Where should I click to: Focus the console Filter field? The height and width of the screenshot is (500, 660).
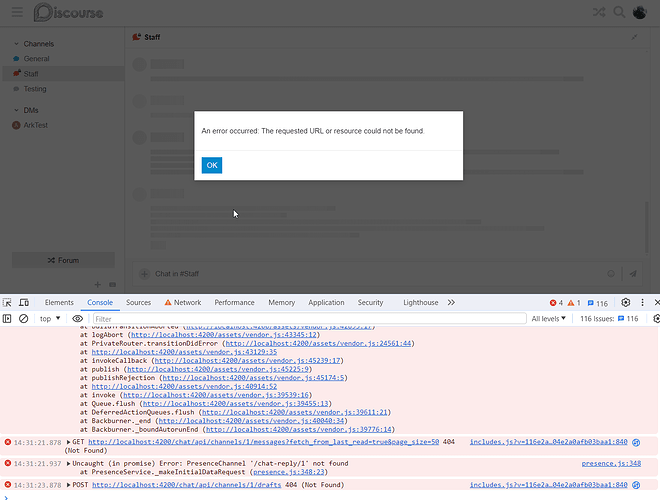pyautogui.click(x=309, y=319)
